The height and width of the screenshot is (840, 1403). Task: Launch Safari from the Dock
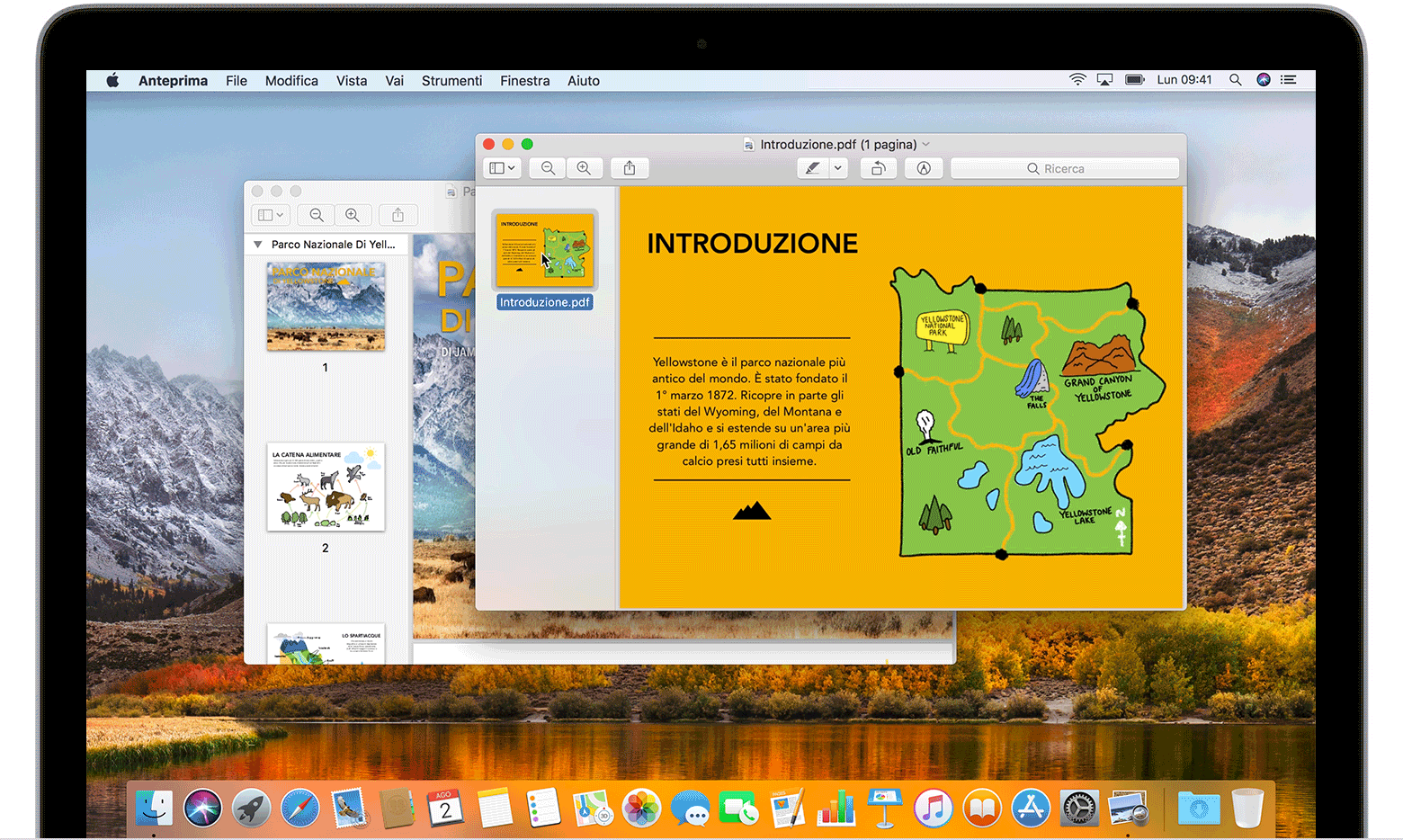299,808
